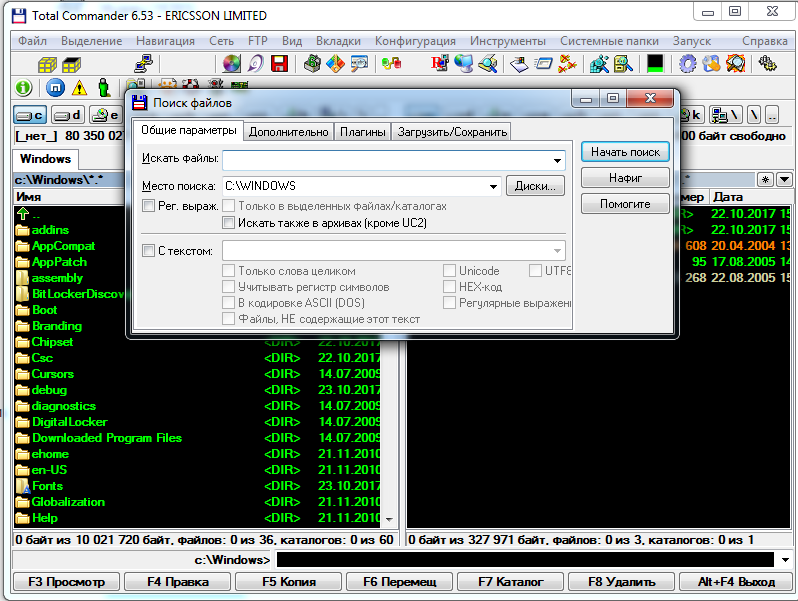The height and width of the screenshot is (601, 798).
Task: Uncheck 'Искать также в архивах' option
Action: pyautogui.click(x=229, y=223)
